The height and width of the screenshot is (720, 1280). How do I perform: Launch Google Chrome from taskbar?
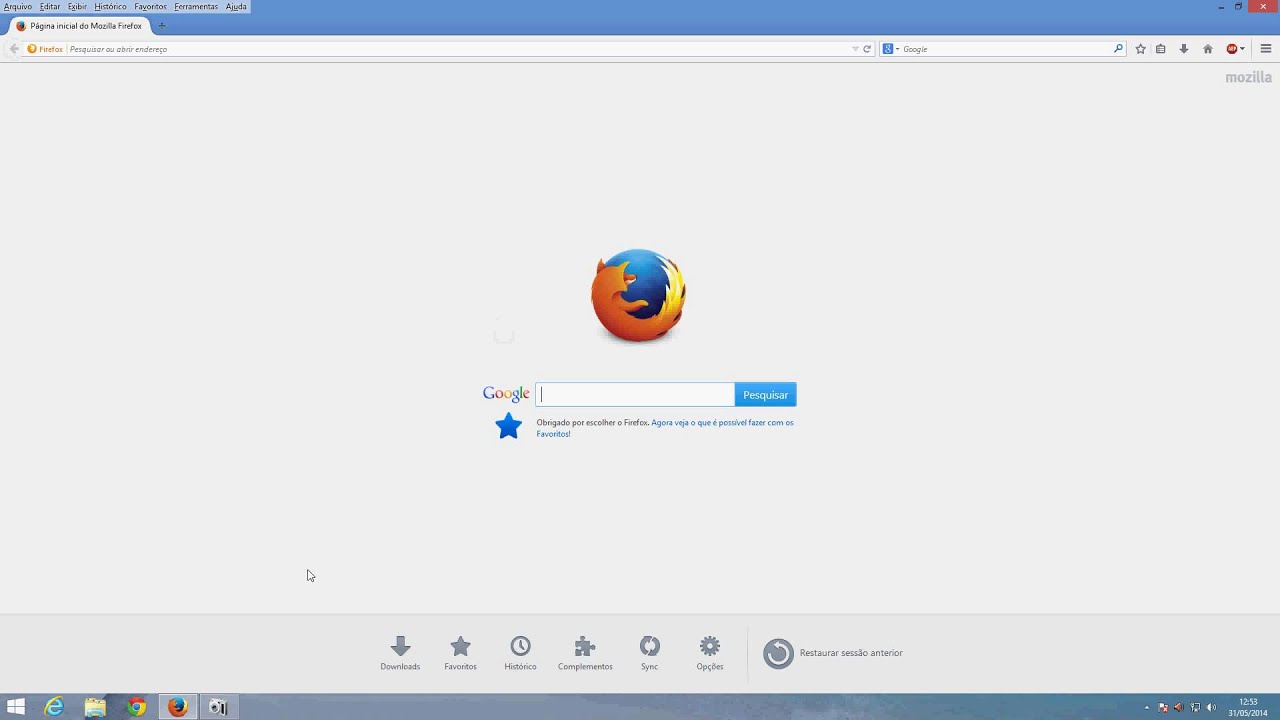point(136,707)
